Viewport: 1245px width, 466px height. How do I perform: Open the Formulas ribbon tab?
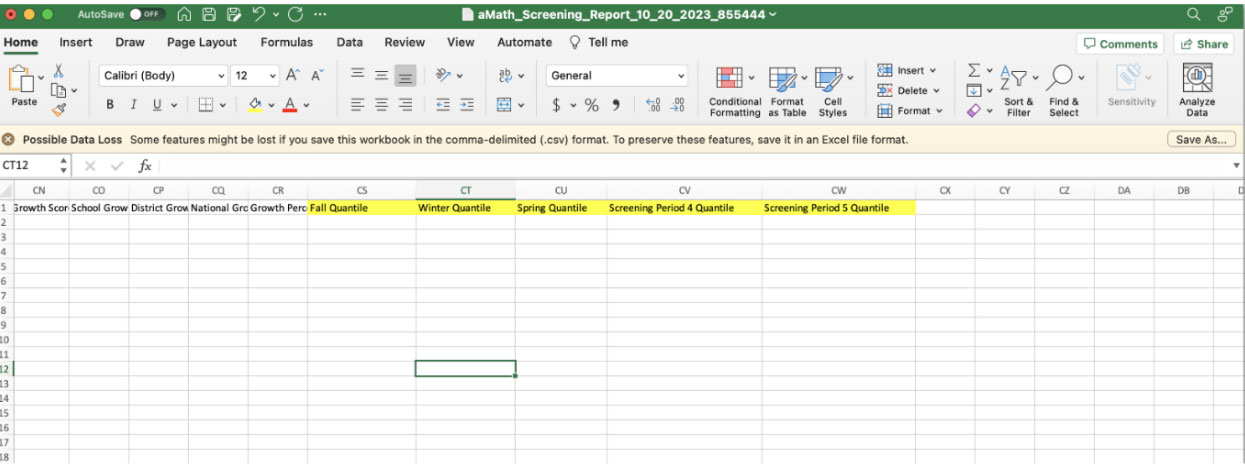point(286,43)
